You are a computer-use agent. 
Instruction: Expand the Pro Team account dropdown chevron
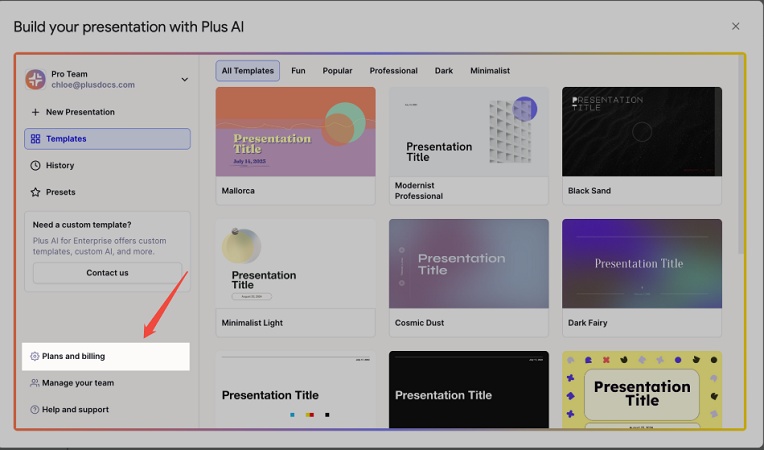185,79
